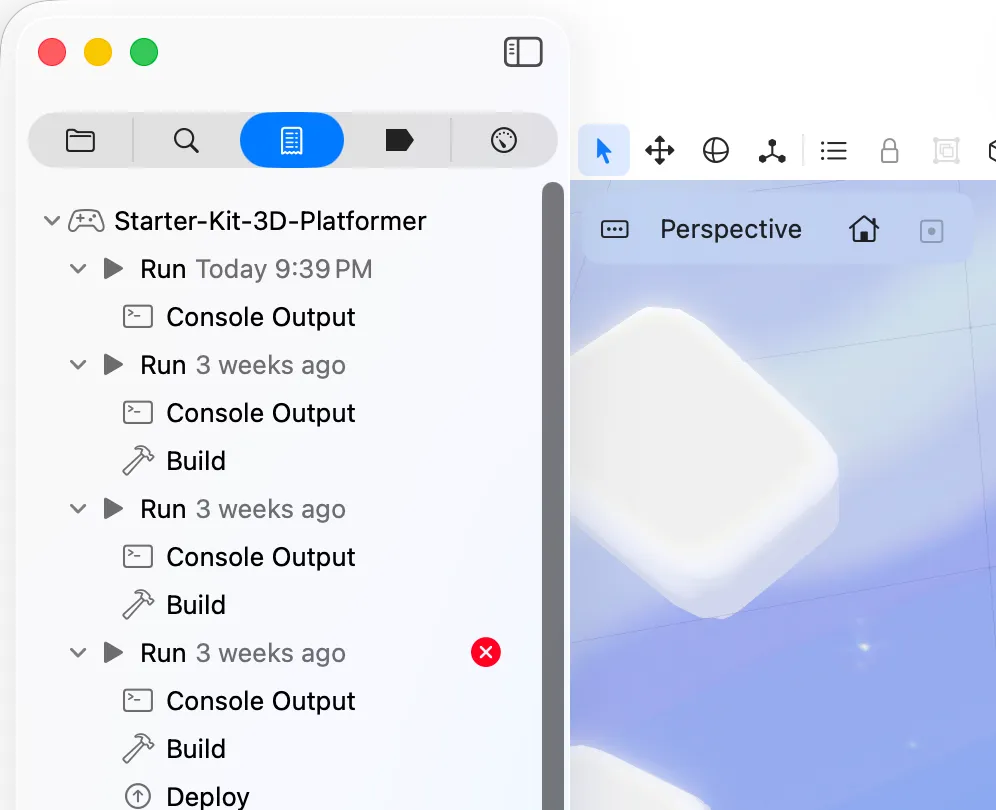Click the upload arrow icon beside Deploy
Viewport: 996px width, 810px height.
(x=138, y=797)
